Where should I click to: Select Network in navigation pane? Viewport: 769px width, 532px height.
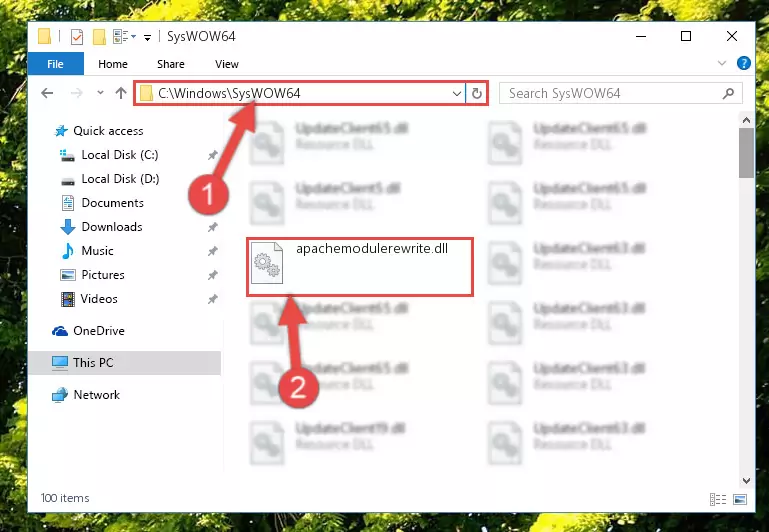tap(96, 395)
